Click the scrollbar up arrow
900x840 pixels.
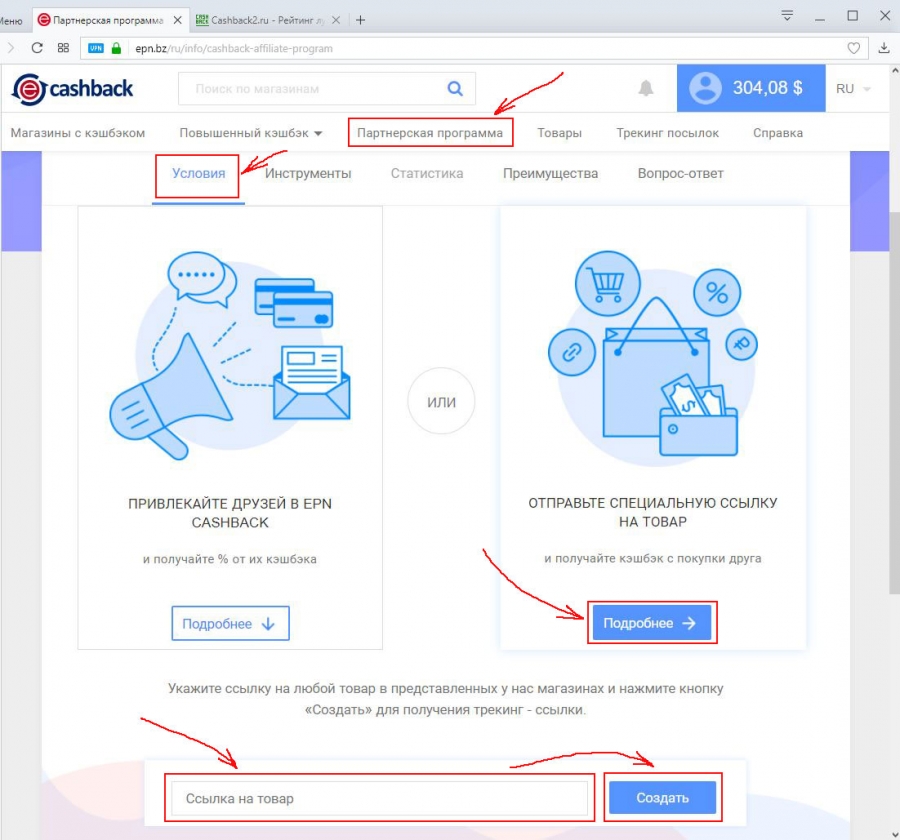895,71
